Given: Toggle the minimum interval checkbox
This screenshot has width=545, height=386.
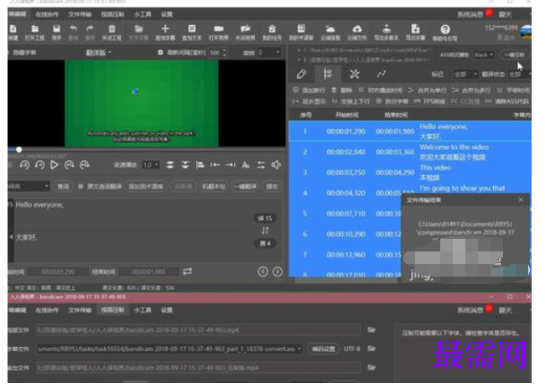Looking at the screenshot, I should click(160, 52).
